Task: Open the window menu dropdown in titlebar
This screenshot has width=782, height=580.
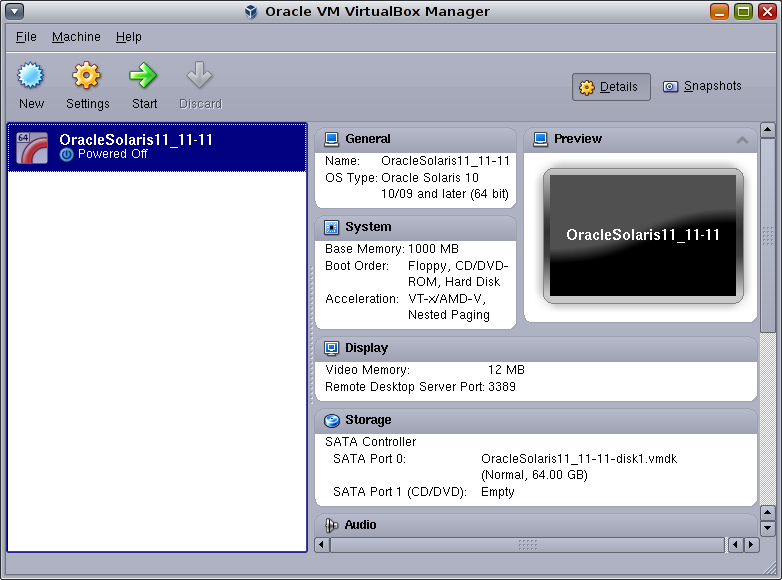Action: tap(14, 12)
